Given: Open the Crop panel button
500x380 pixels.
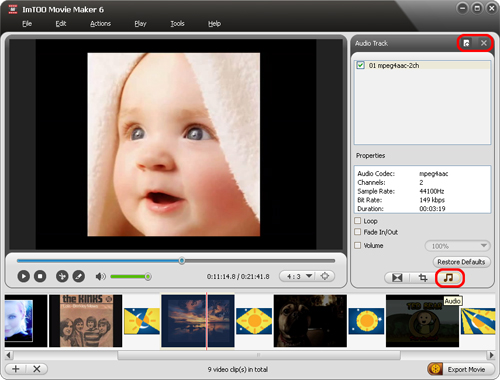Looking at the screenshot, I should coord(423,278).
